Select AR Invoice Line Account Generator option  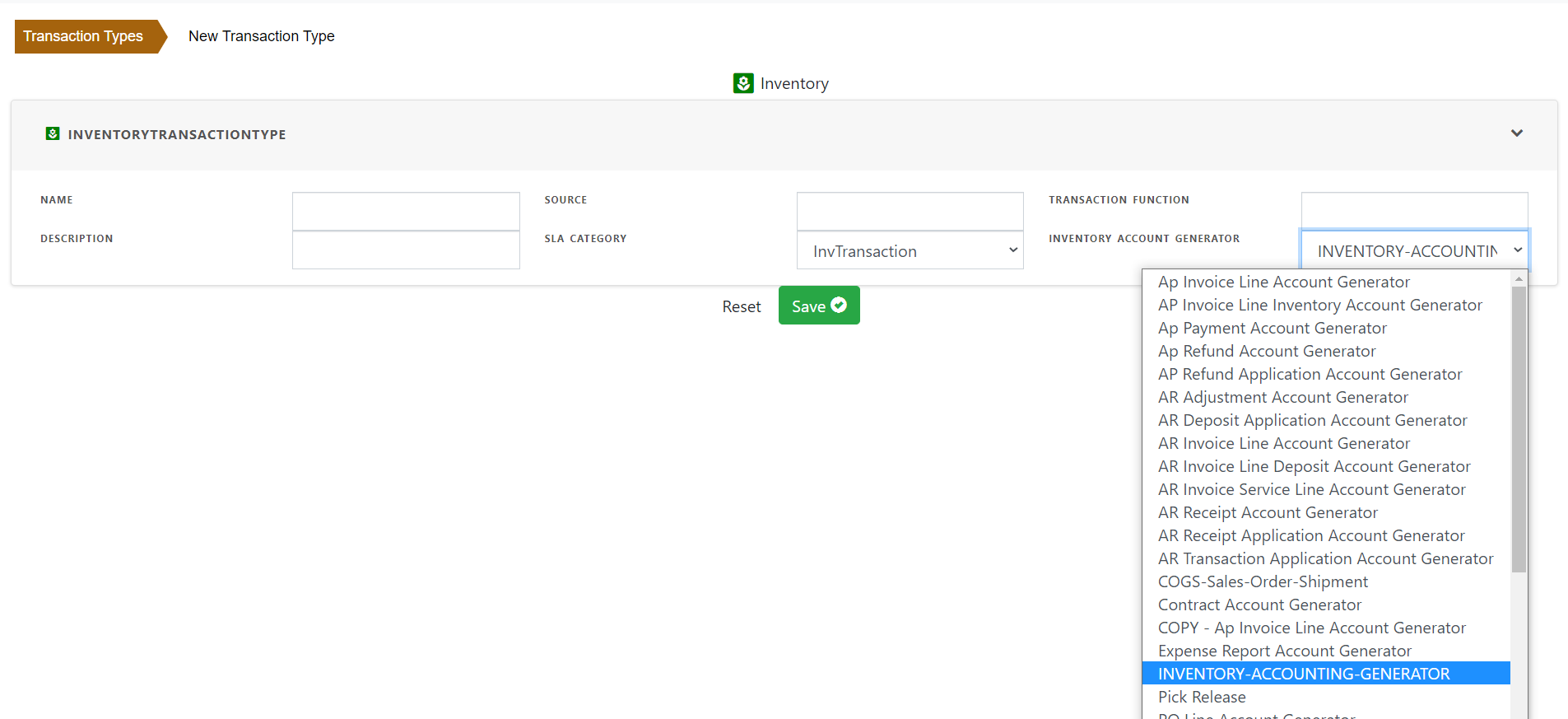1326,443
